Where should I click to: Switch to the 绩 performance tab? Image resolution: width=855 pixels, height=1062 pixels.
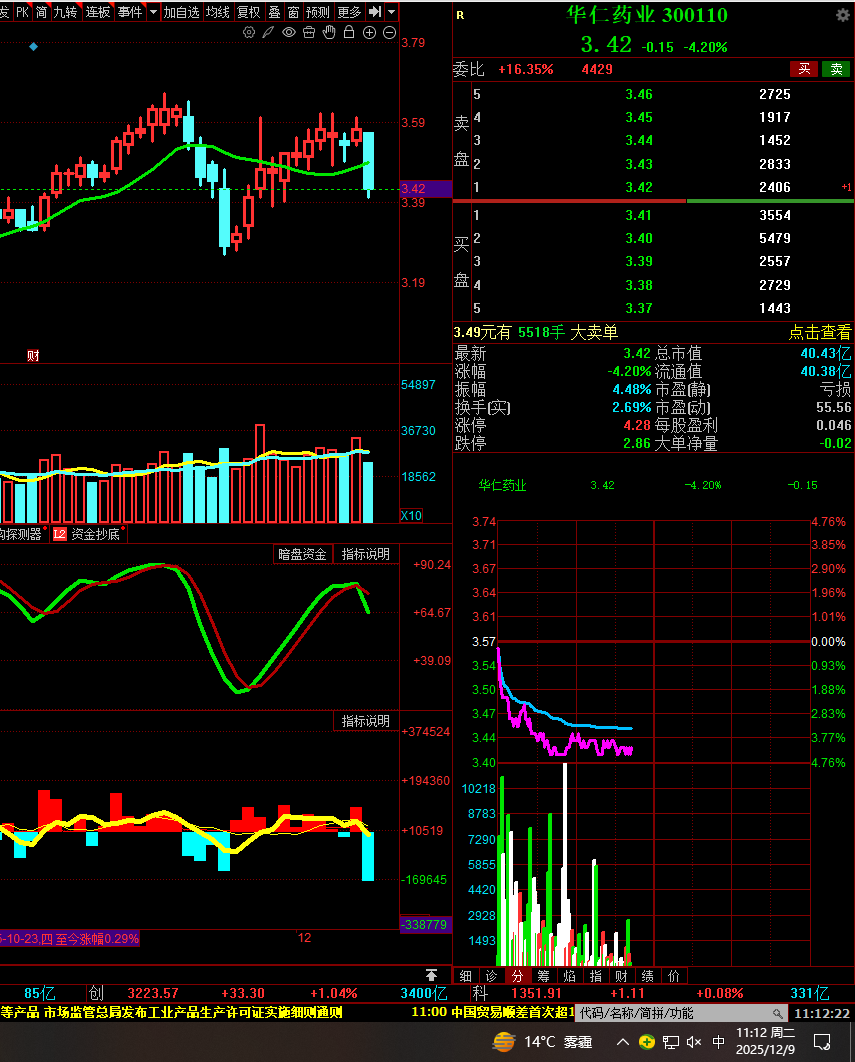tap(648, 976)
